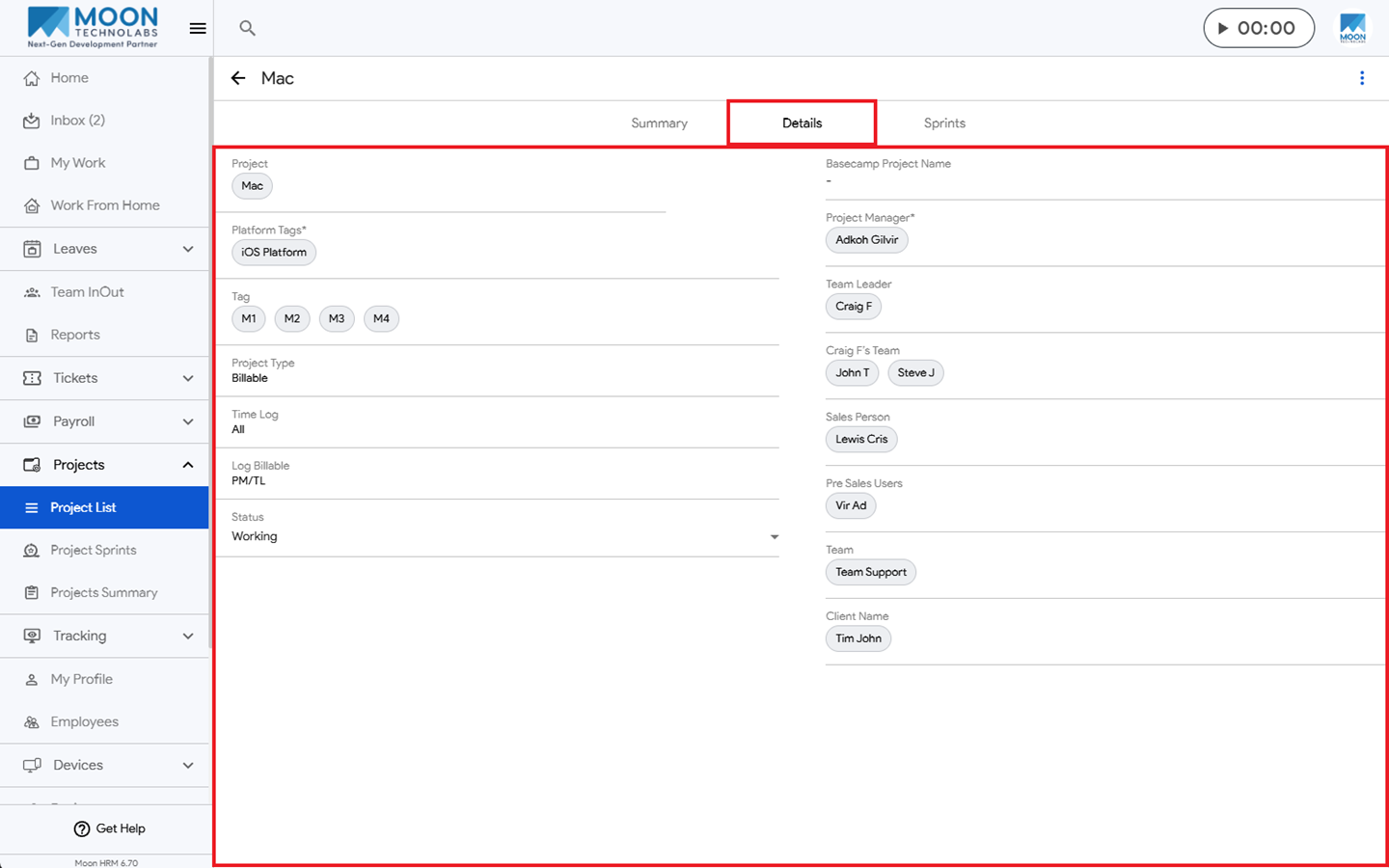Click the Moon Technolabs logo

pos(93,27)
